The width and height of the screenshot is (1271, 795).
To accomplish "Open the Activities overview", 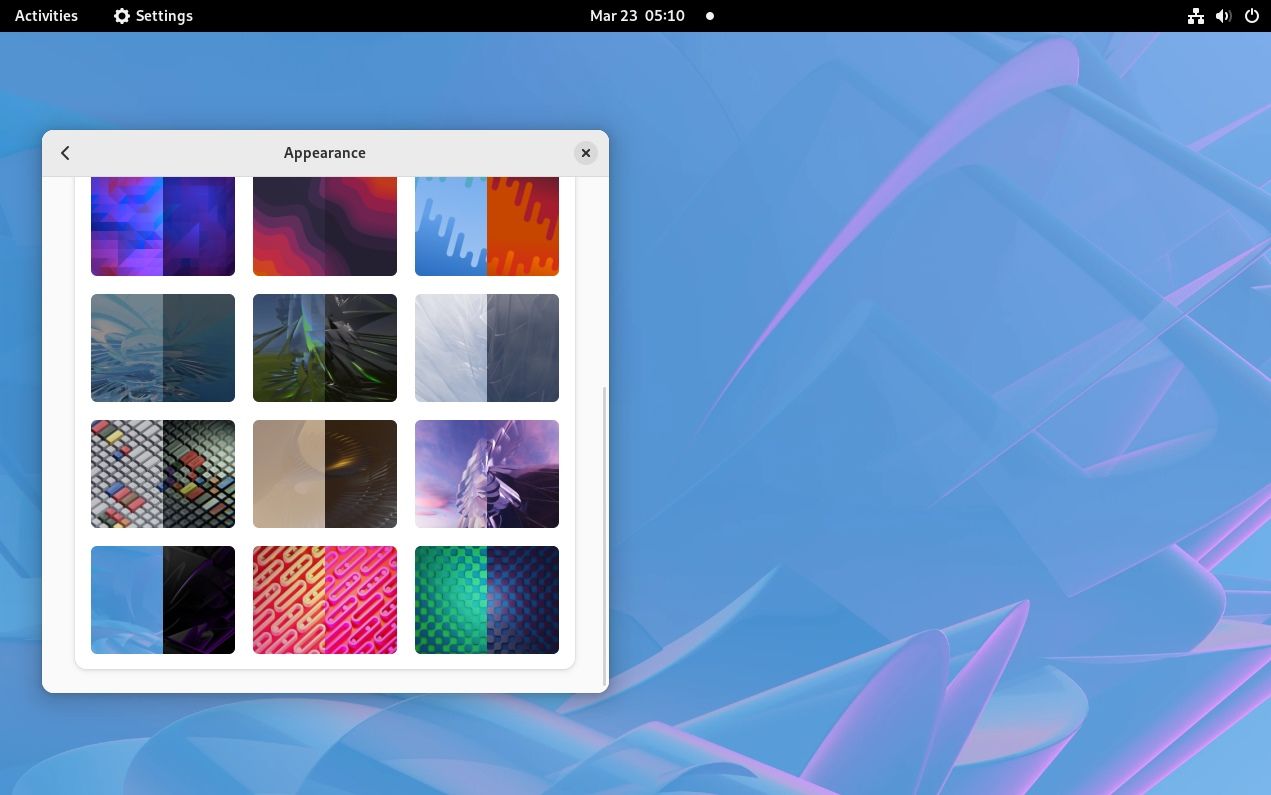I will coord(45,15).
